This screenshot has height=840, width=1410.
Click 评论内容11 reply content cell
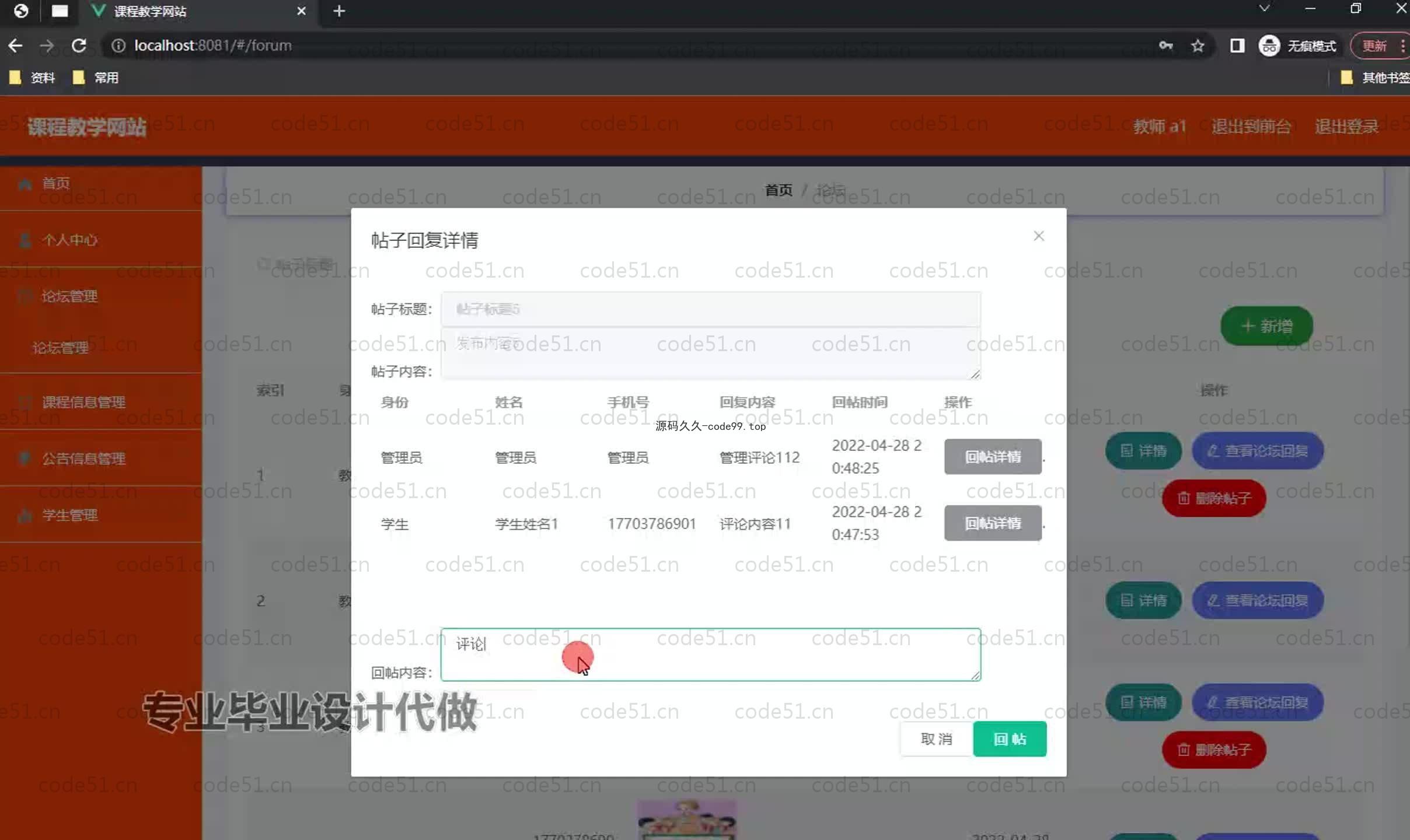755,524
